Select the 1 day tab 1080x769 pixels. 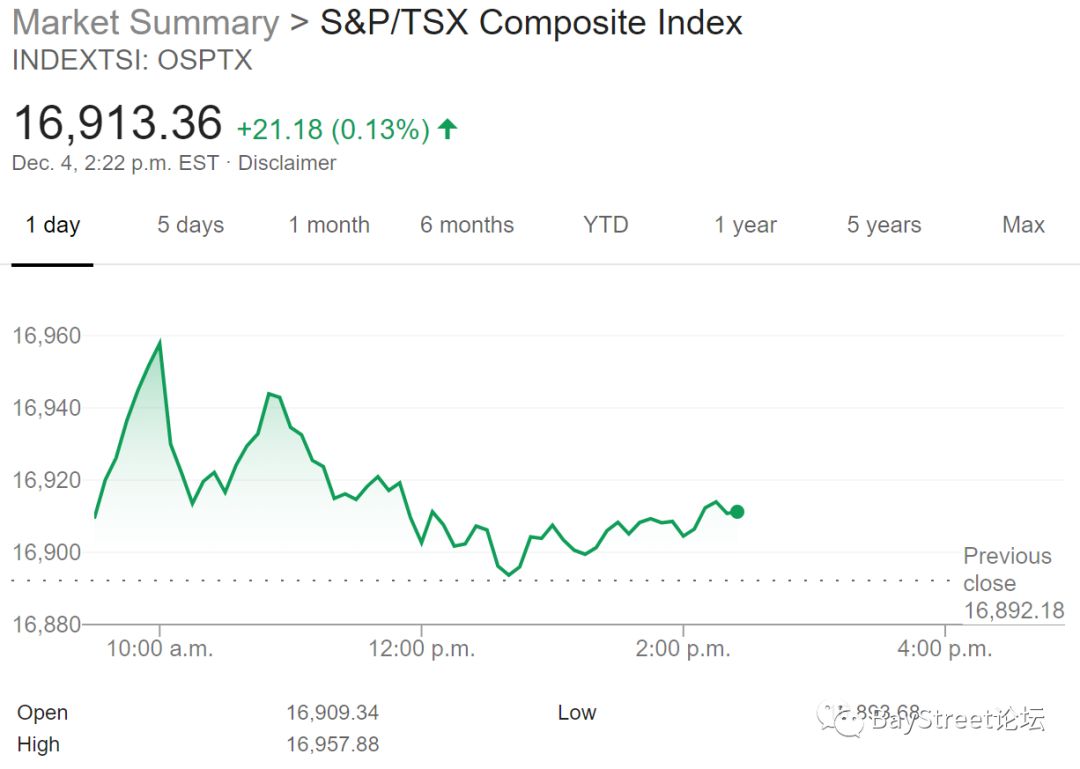click(x=52, y=225)
